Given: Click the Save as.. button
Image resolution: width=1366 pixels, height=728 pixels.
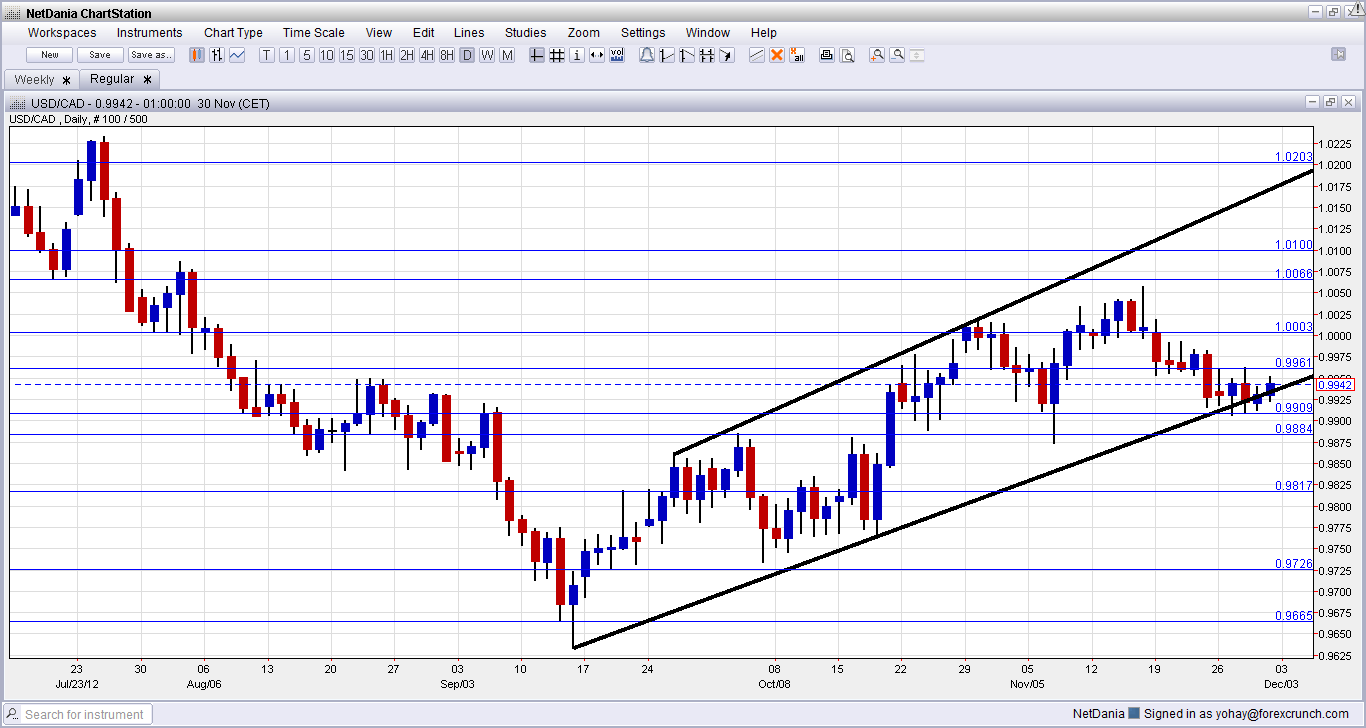Looking at the screenshot, I should [151, 55].
